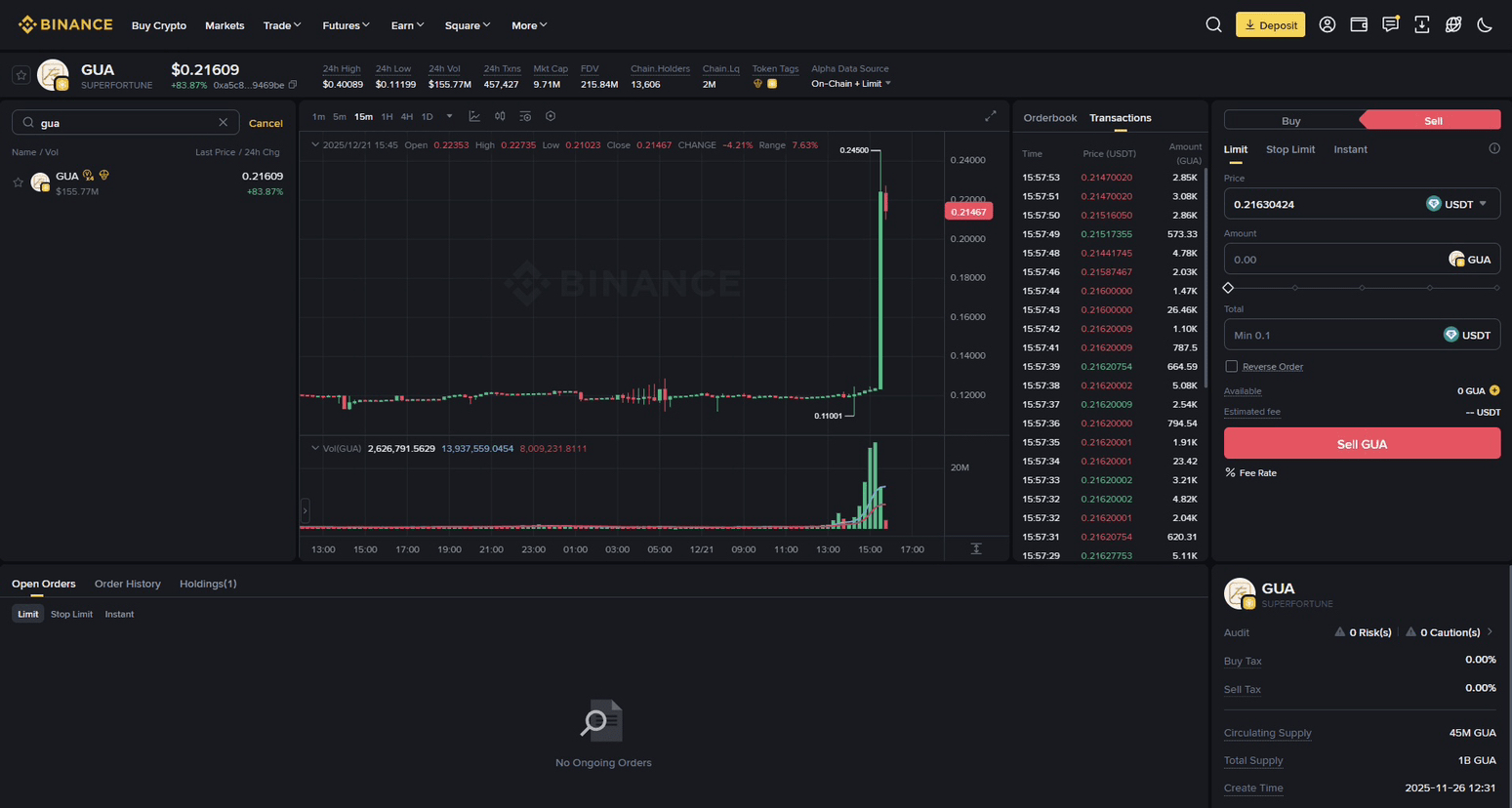This screenshot has width=1512, height=808.
Task: Click the diamond handle of the amount slider
Action: 1228,288
